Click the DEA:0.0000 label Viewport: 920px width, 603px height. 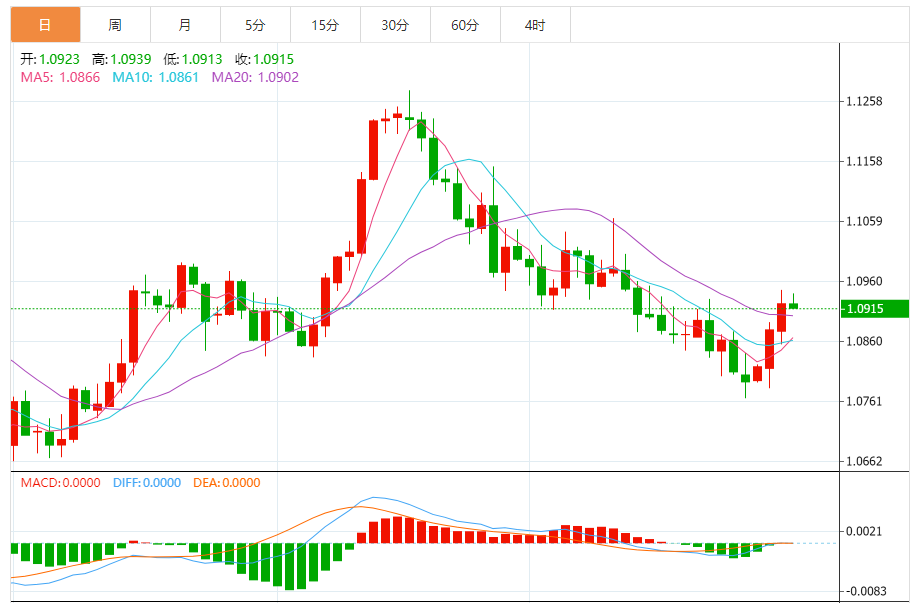226,483
